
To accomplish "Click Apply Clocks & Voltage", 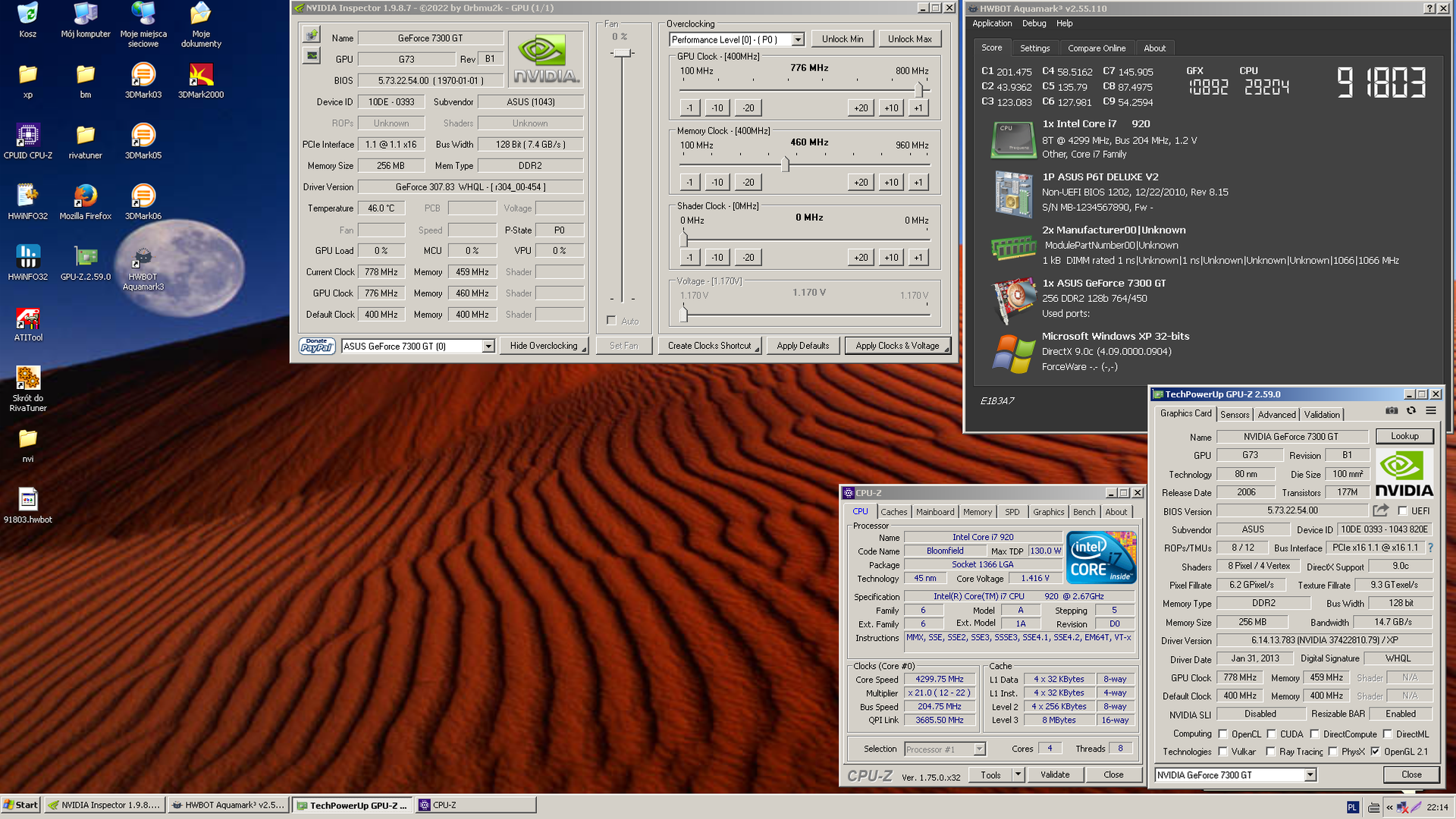I will 897,346.
